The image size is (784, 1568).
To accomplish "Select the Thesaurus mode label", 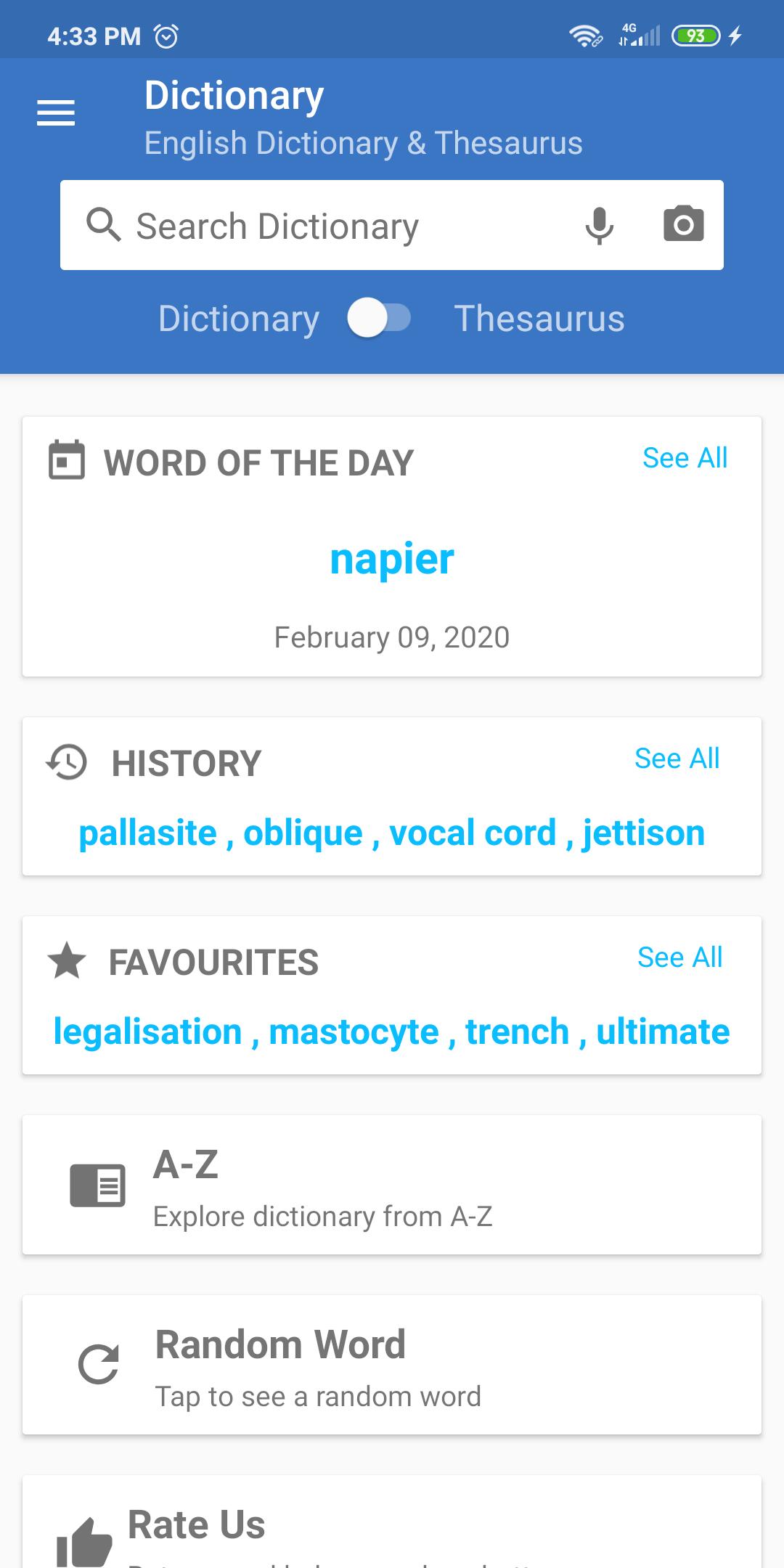I will tap(539, 319).
